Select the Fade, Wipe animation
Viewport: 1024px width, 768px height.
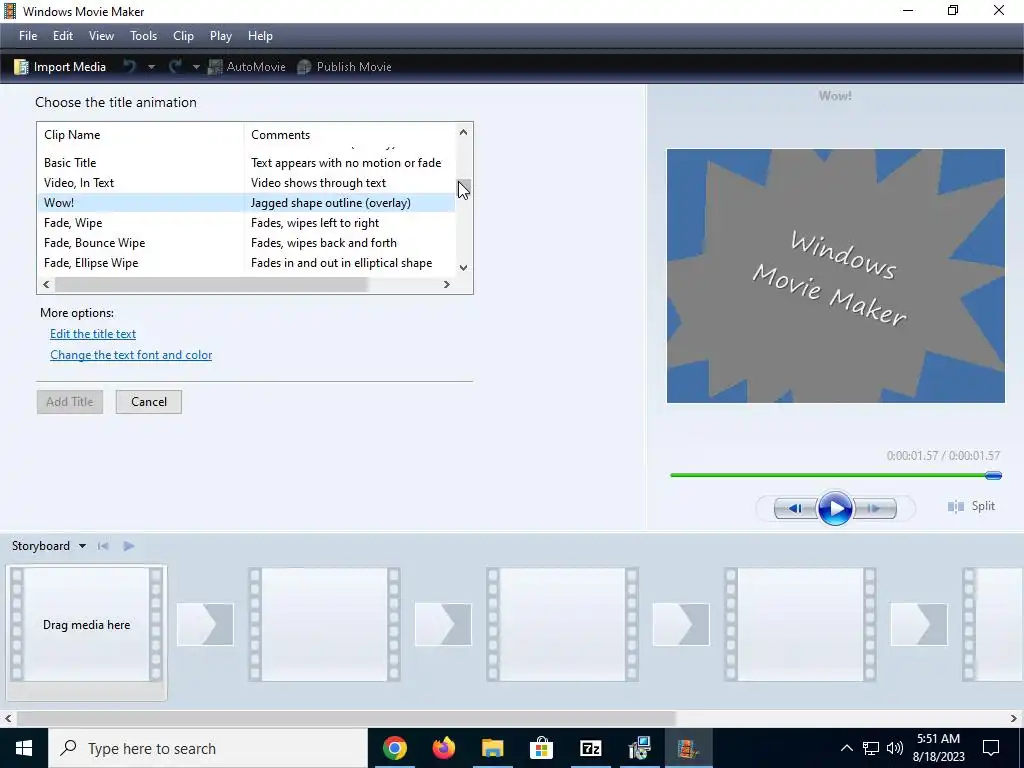click(246, 223)
